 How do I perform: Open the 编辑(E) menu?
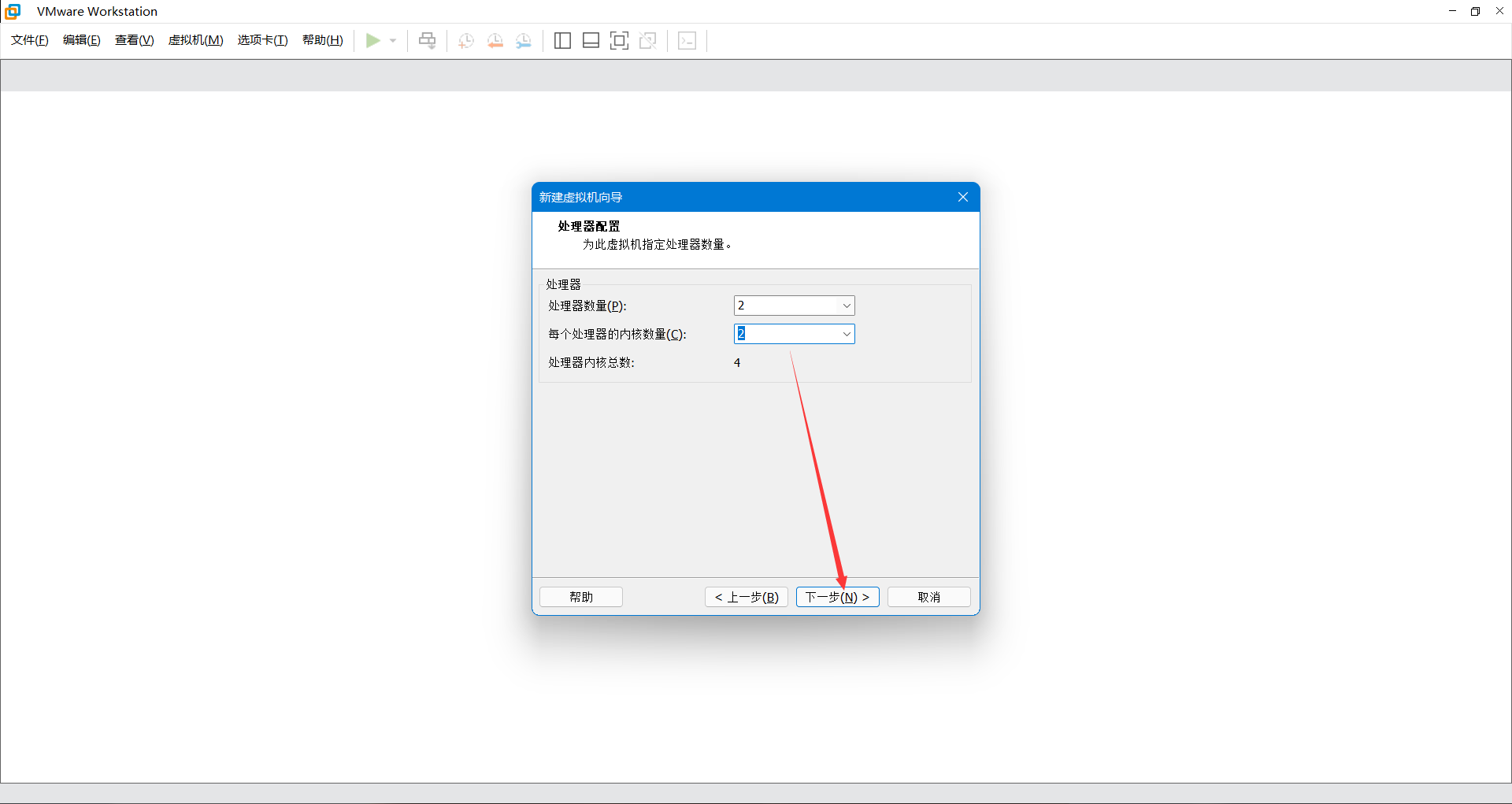point(82,40)
